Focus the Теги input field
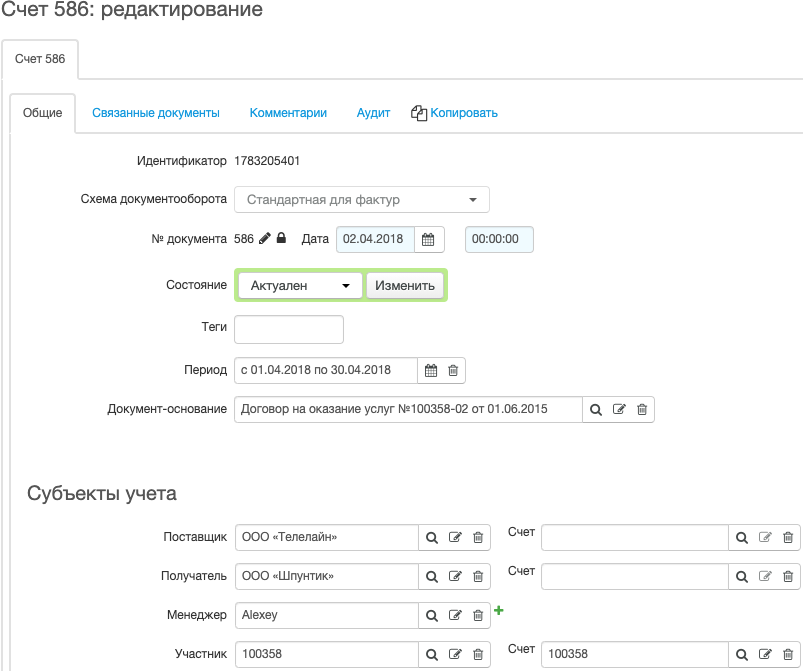 click(289, 329)
